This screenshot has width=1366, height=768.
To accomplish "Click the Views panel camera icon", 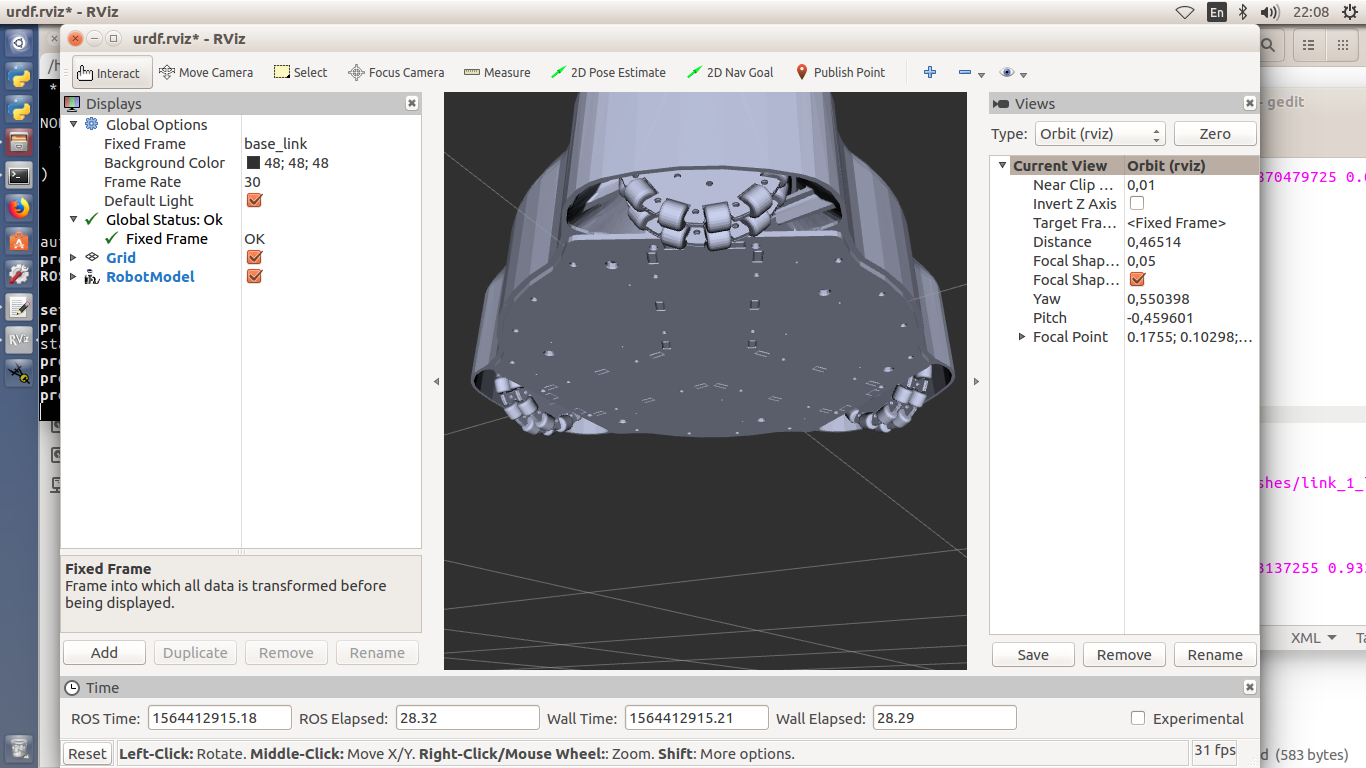I will [1001, 103].
